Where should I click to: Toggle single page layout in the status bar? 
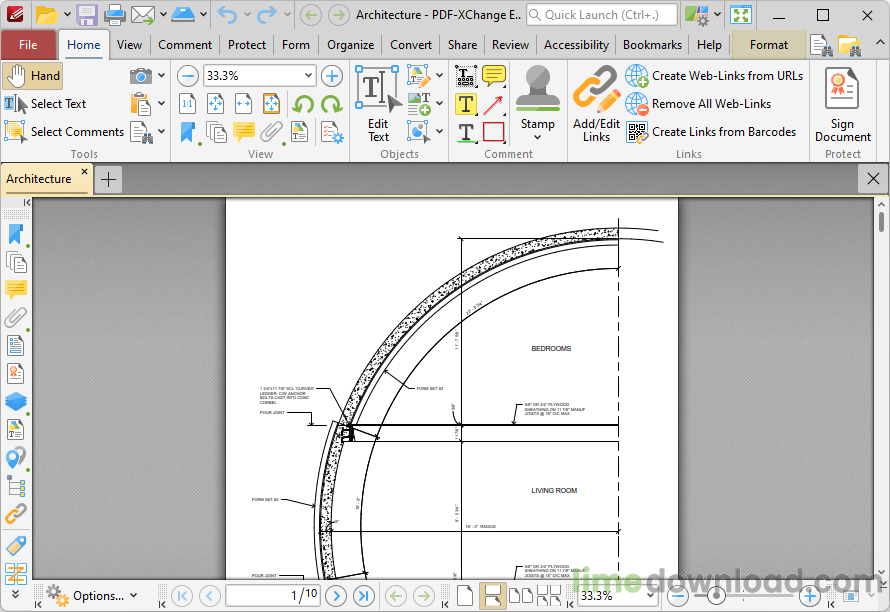click(x=465, y=594)
